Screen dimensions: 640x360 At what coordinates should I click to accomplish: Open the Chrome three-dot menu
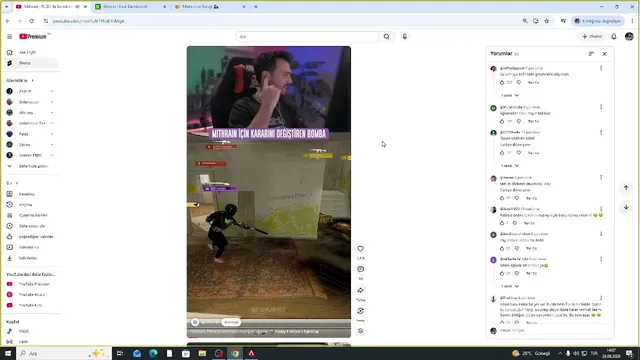pyautogui.click(x=632, y=21)
